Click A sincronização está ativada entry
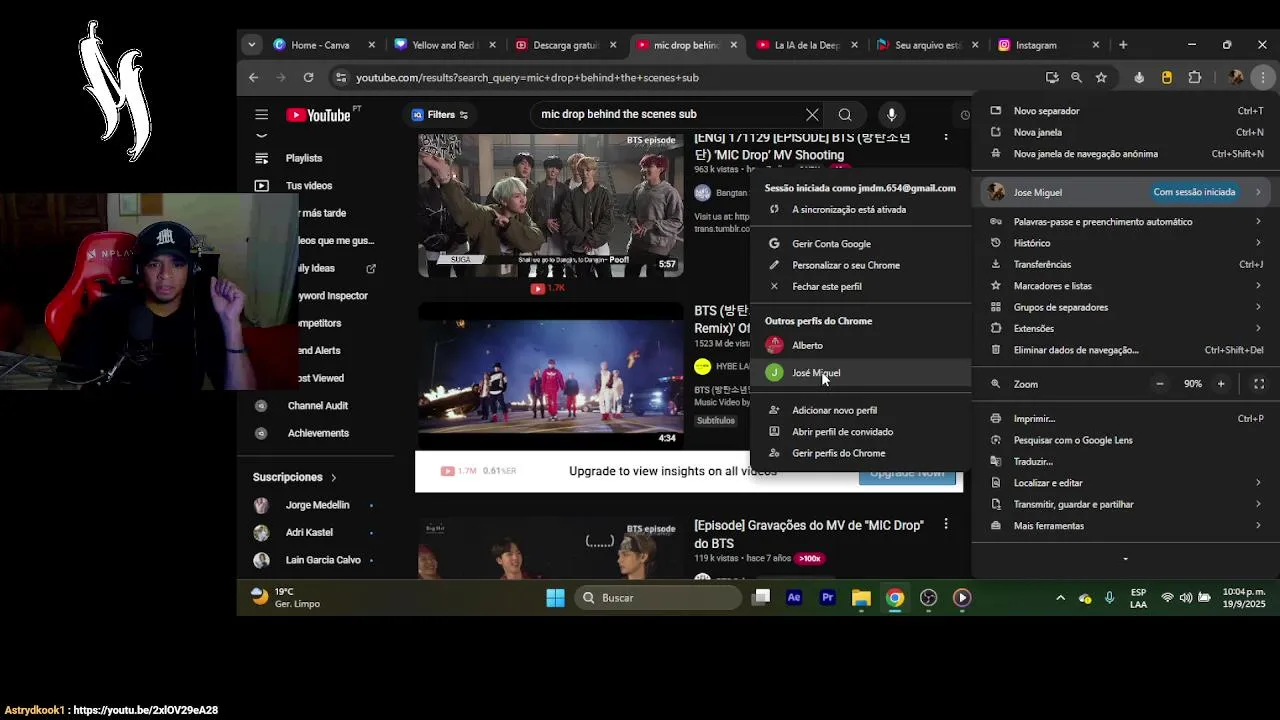Screen dimensions: 1280x720 pyautogui.click(x=861, y=210)
